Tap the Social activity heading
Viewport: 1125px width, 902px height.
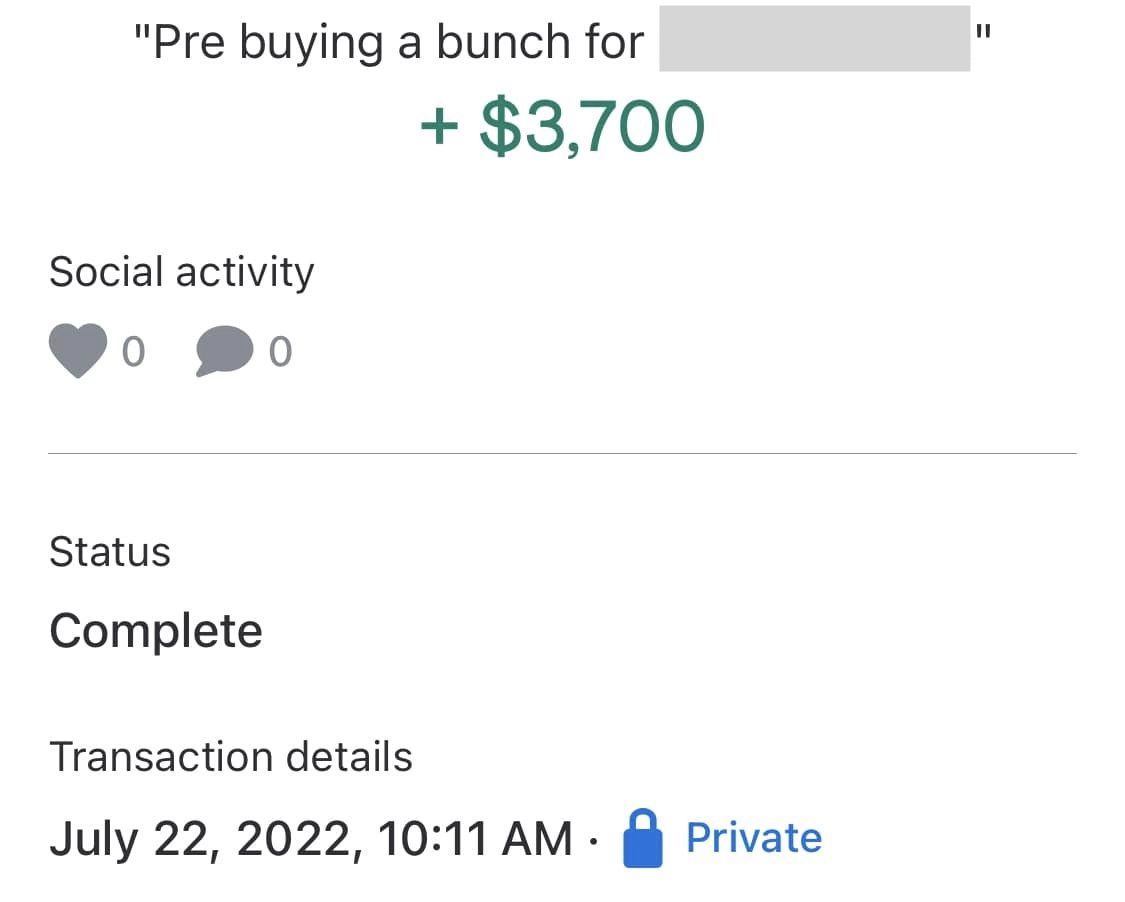pyautogui.click(x=182, y=273)
